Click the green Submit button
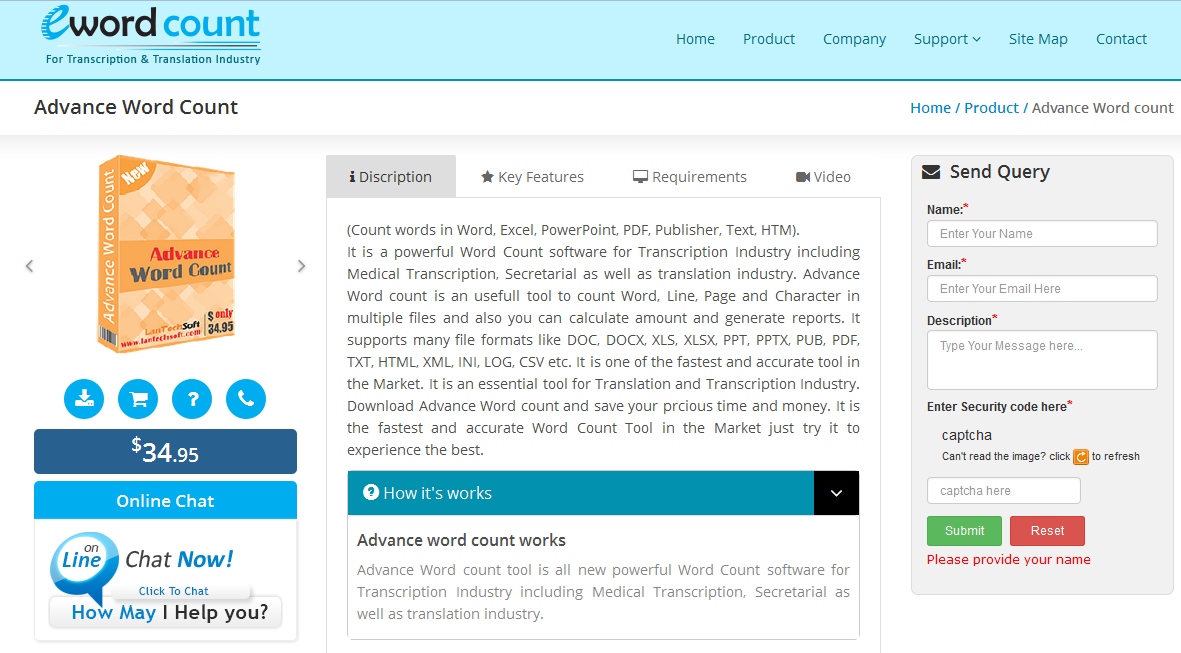 point(964,531)
